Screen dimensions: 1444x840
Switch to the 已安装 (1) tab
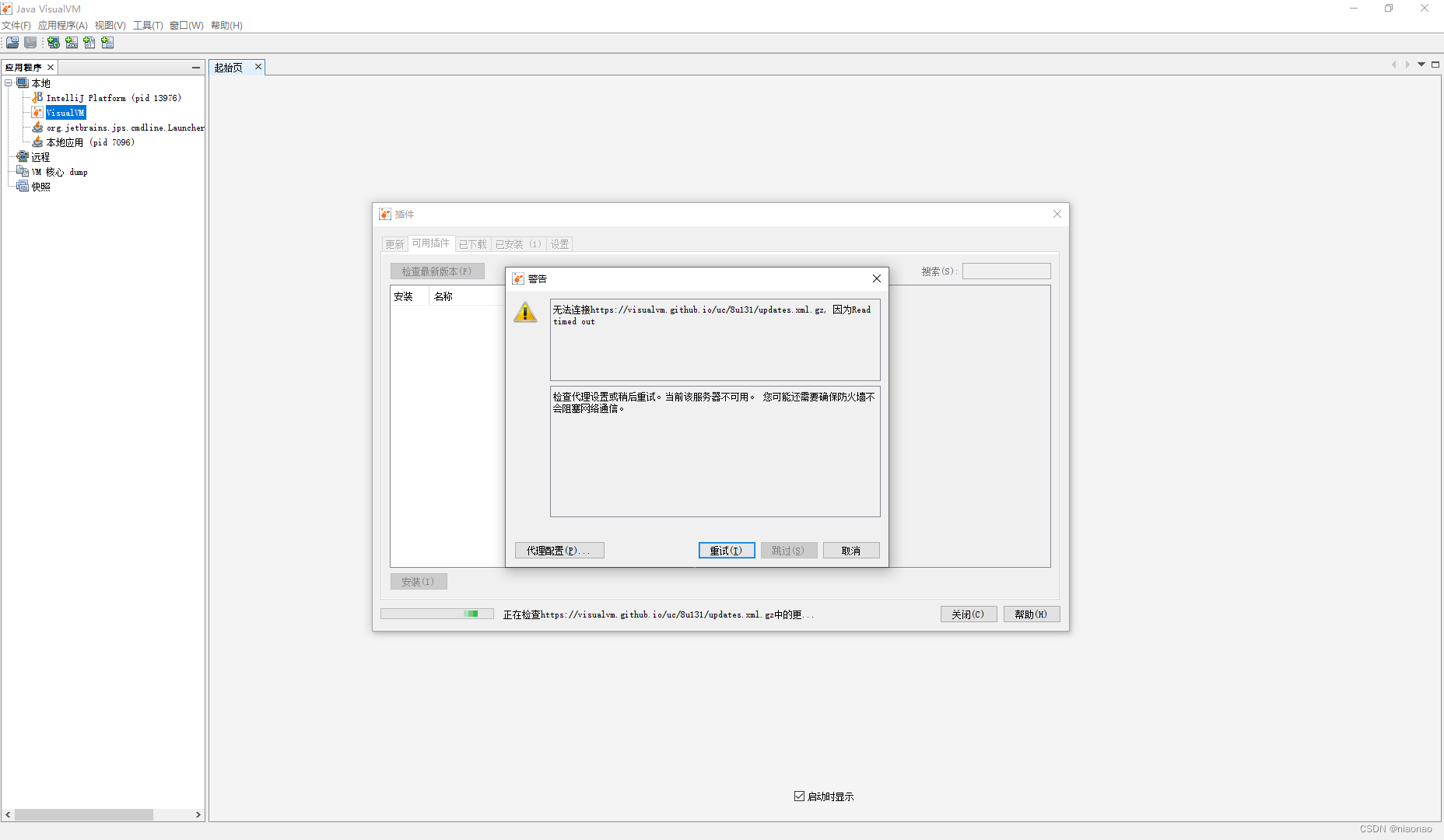[x=518, y=244]
